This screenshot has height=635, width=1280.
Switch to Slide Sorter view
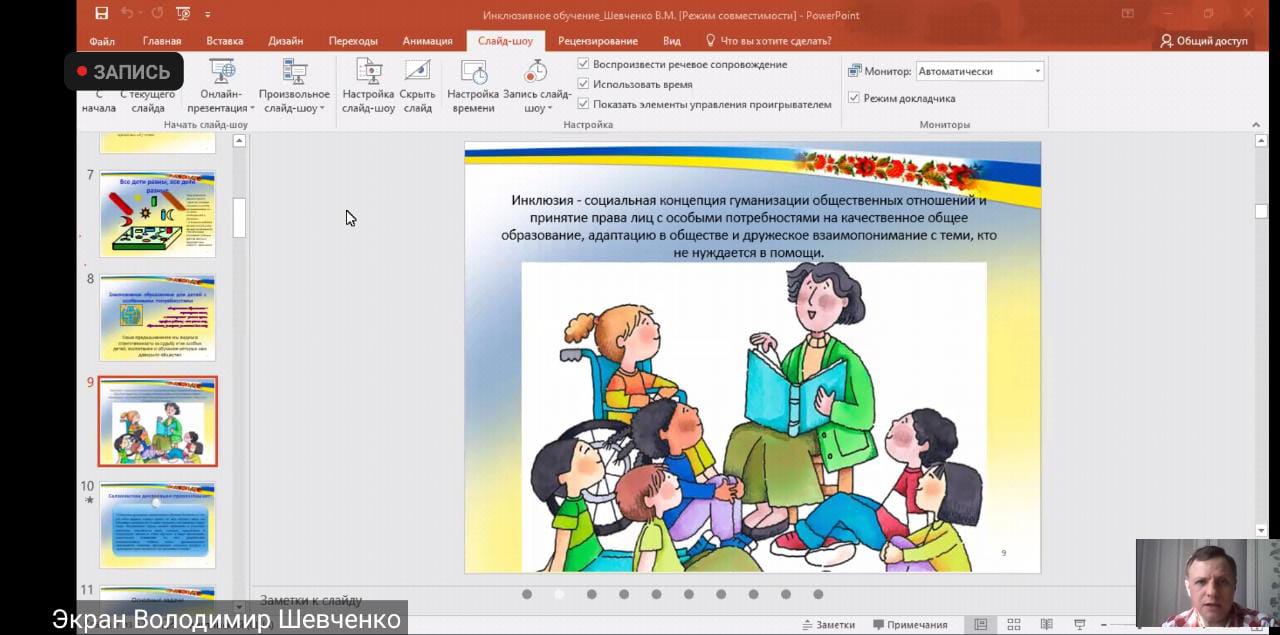tap(1013, 624)
